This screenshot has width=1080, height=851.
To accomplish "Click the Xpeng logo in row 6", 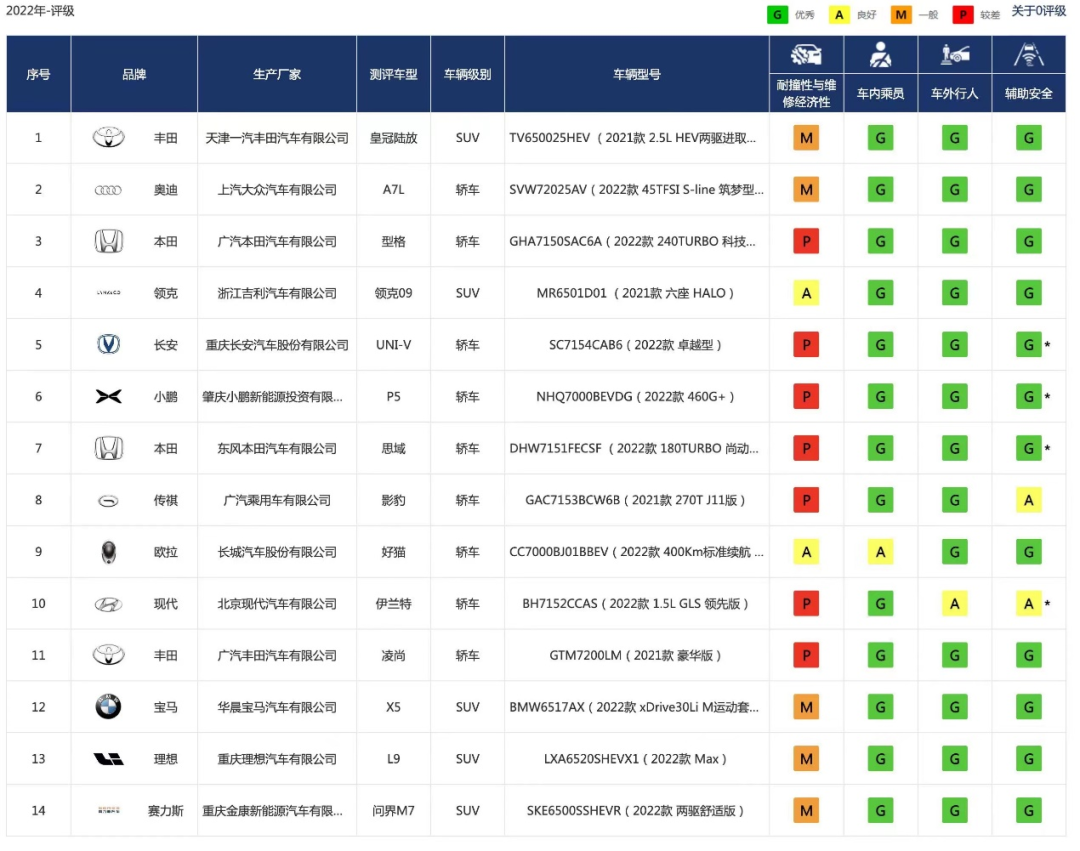I will tap(108, 397).
